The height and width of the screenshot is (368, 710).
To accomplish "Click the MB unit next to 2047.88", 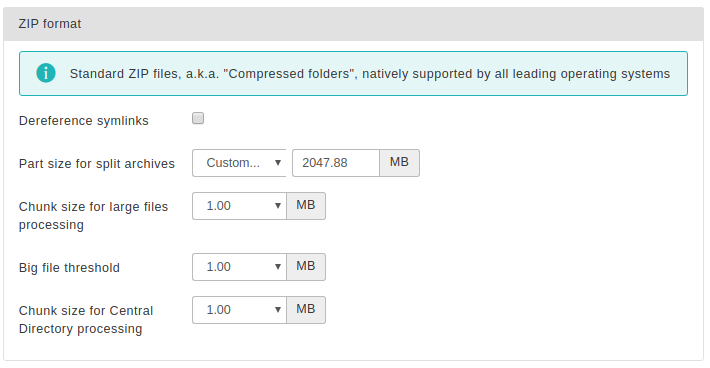I will (x=399, y=163).
